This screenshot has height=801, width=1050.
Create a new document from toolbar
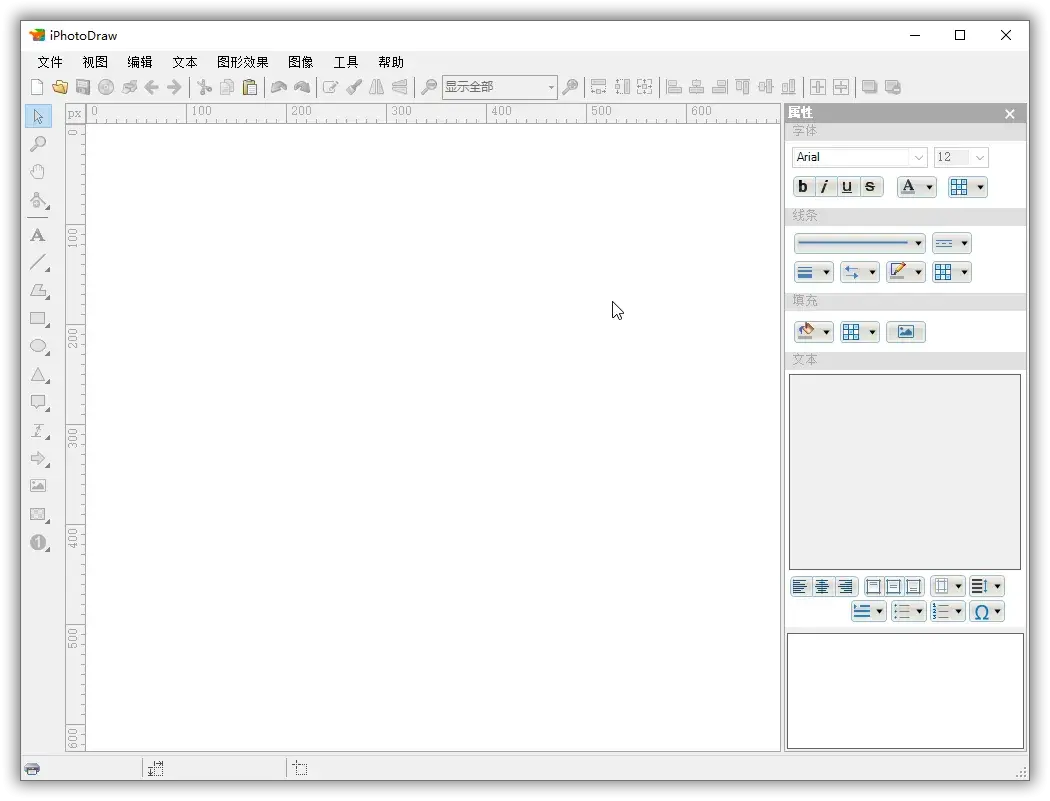point(38,87)
